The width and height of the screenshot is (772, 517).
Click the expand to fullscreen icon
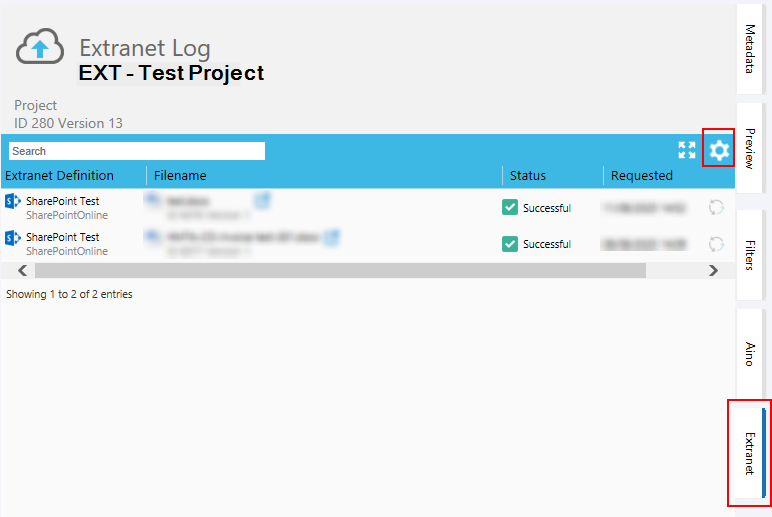[687, 150]
